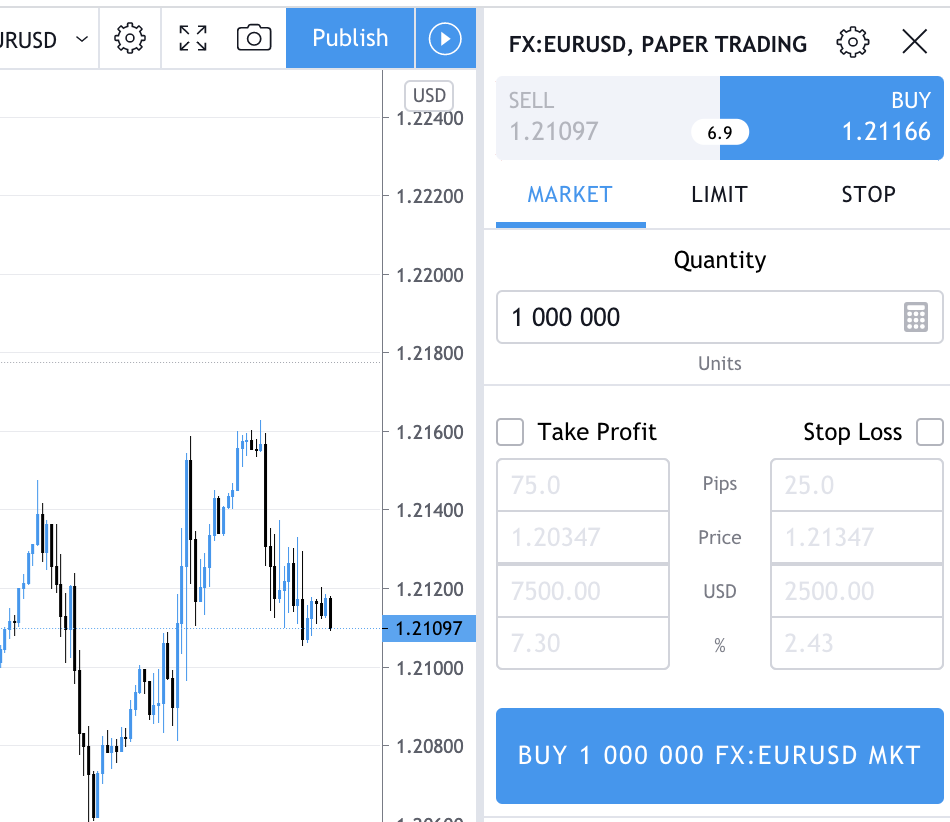Click the play replay icon beside Publish
The image size is (950, 822).
tap(445, 38)
